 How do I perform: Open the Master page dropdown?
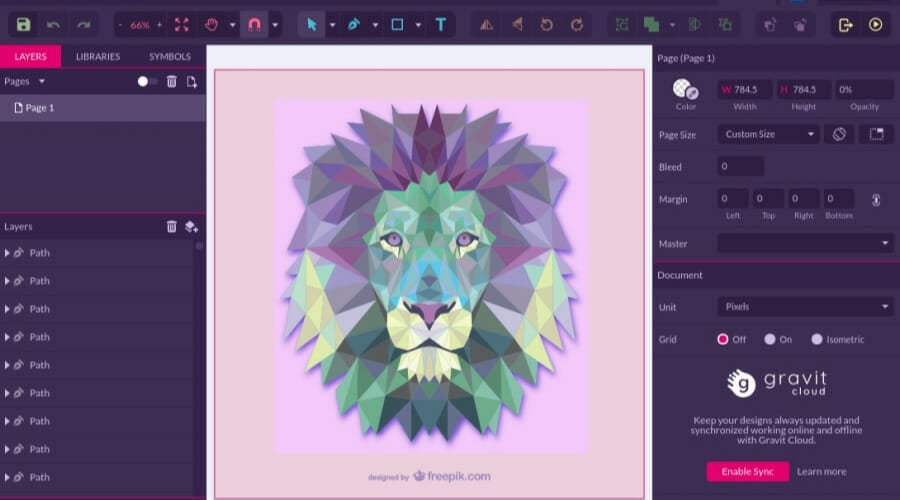pyautogui.click(x=805, y=243)
